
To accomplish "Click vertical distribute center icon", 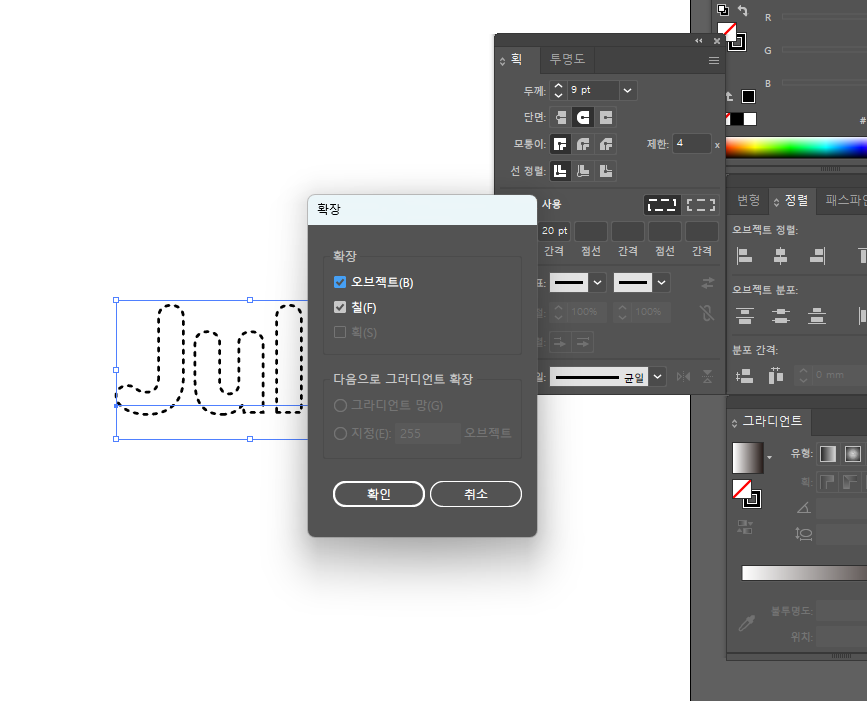I will point(780,316).
